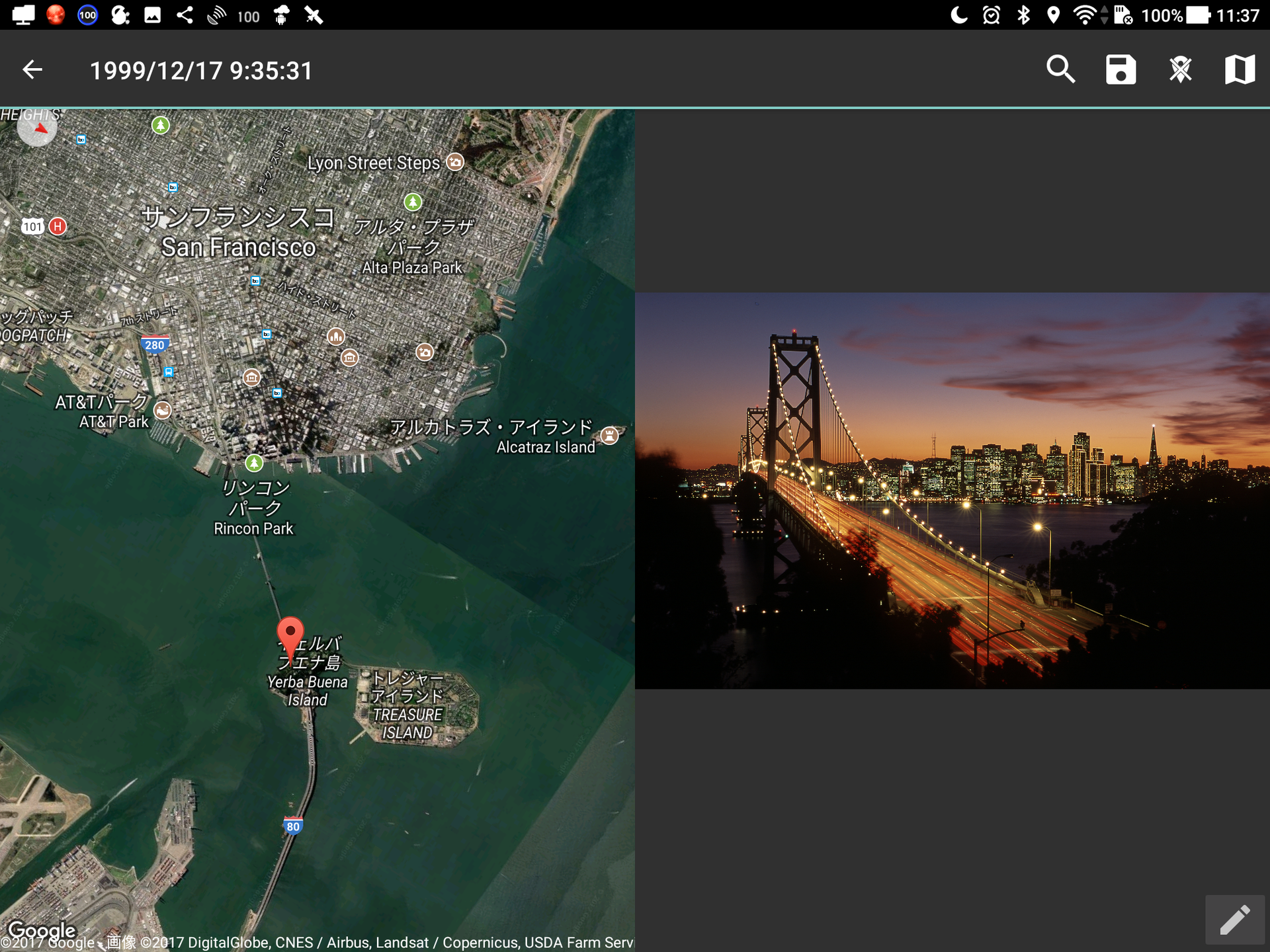Tap the pencil edit button
Viewport: 1270px width, 952px height.
(1234, 920)
